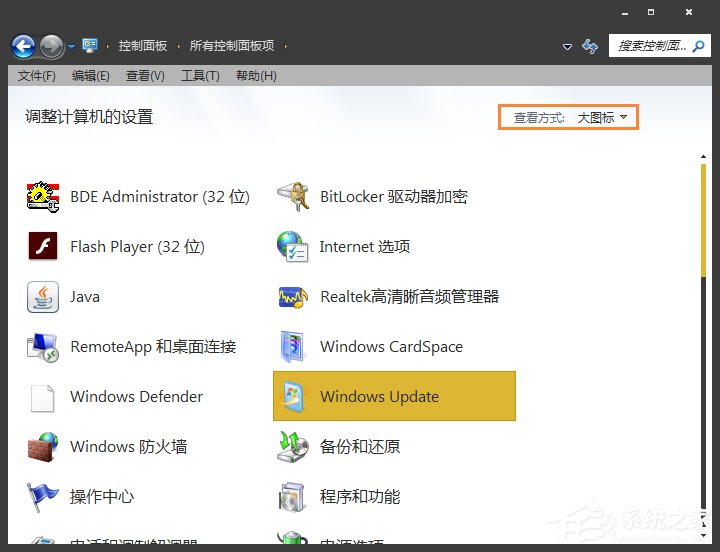The width and height of the screenshot is (720, 552).
Task: Click the Windows Defender text link
Action: (x=136, y=396)
